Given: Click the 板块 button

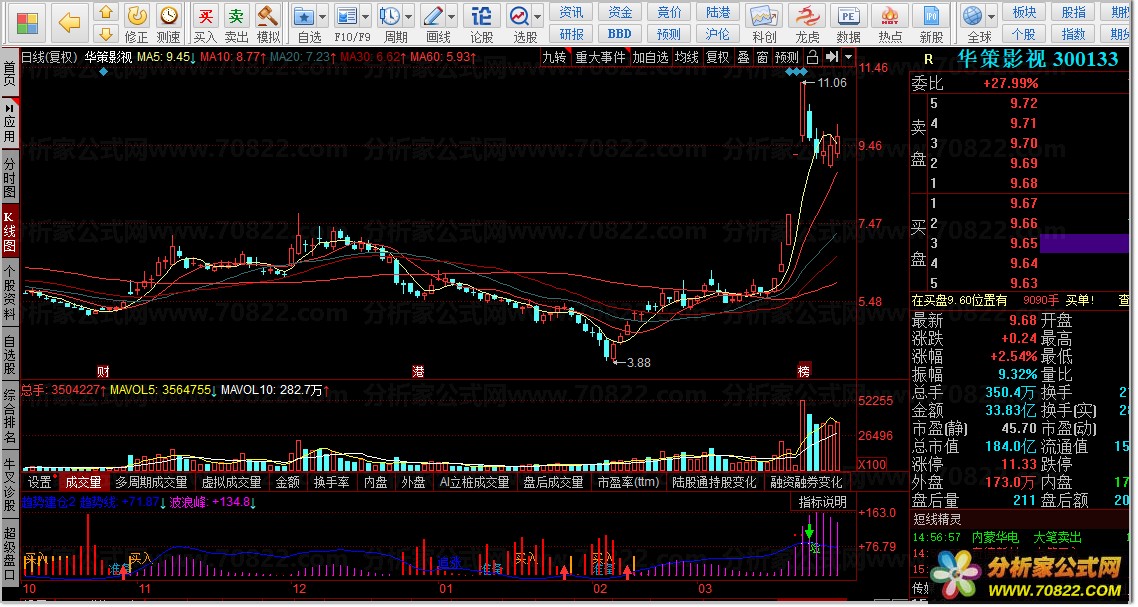Looking at the screenshot, I should (x=1024, y=12).
